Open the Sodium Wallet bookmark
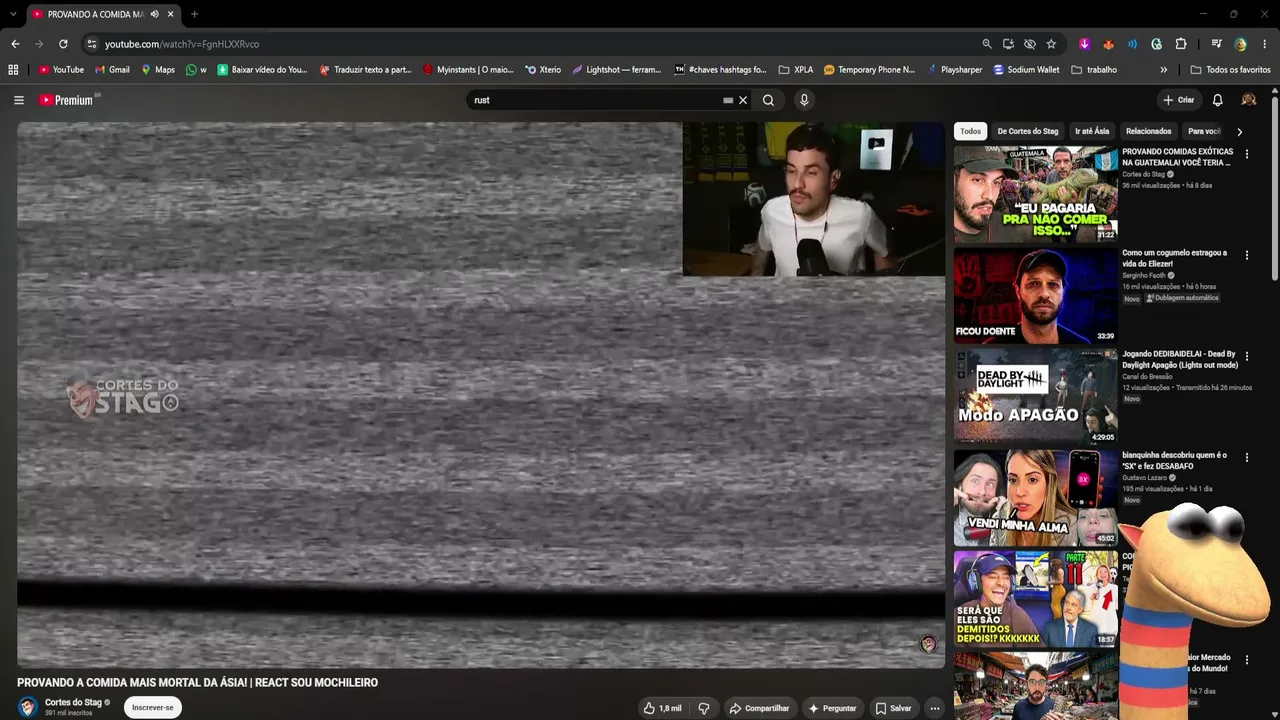This screenshot has height=720, width=1280. click(1026, 70)
